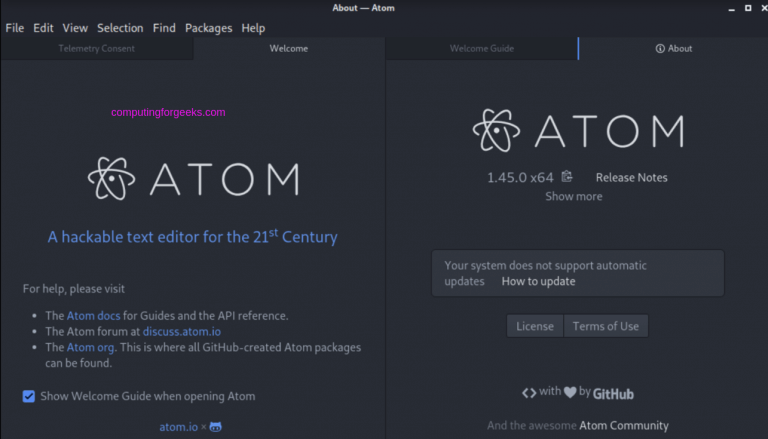Open the Release Notes
This screenshot has height=439, width=768.
pyautogui.click(x=631, y=177)
